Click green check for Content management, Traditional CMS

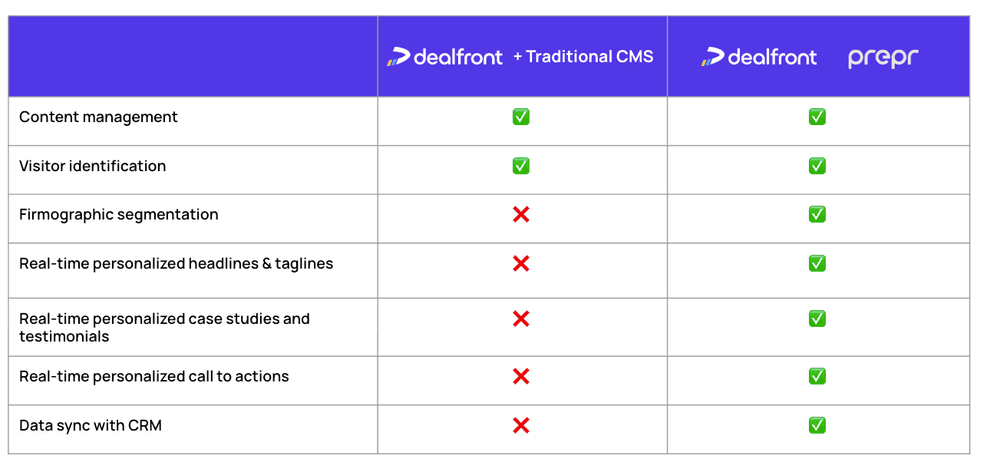pos(521,117)
